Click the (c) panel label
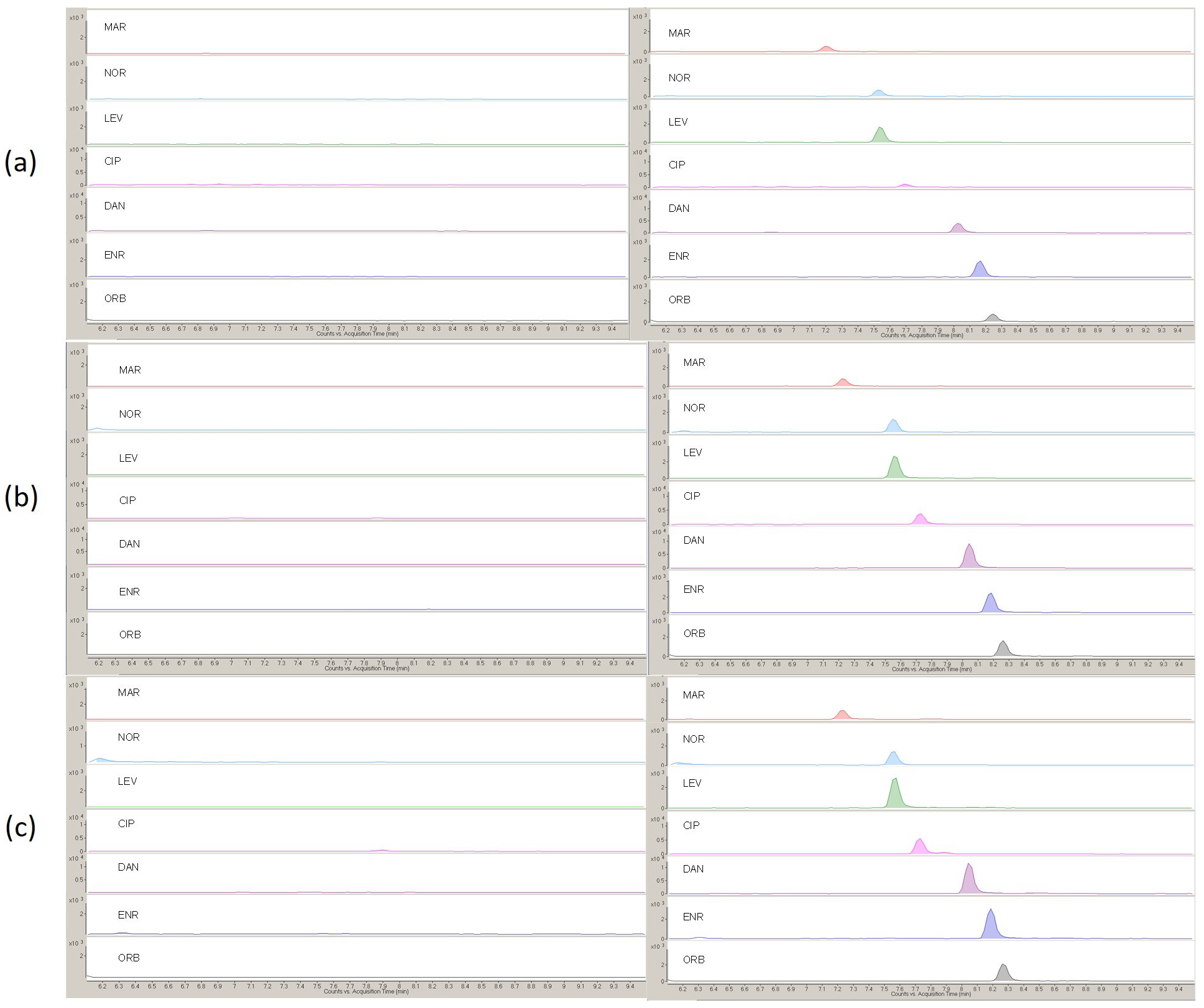 tap(21, 827)
